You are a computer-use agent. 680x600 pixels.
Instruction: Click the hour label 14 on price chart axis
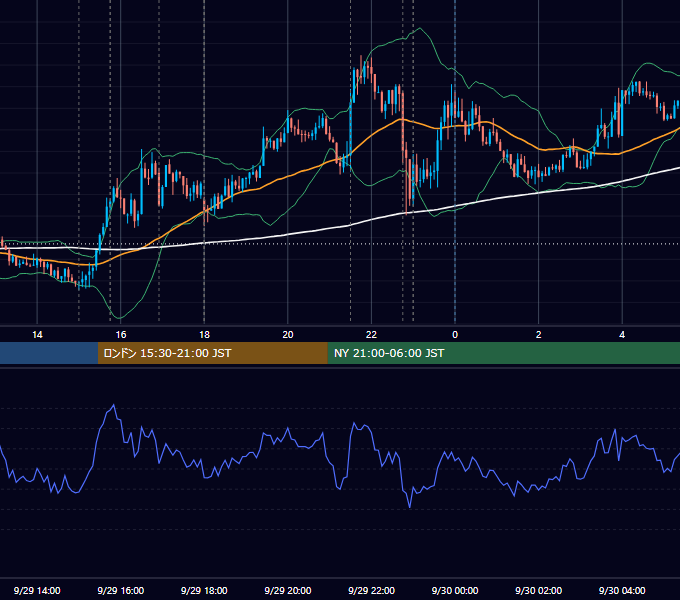point(37,335)
